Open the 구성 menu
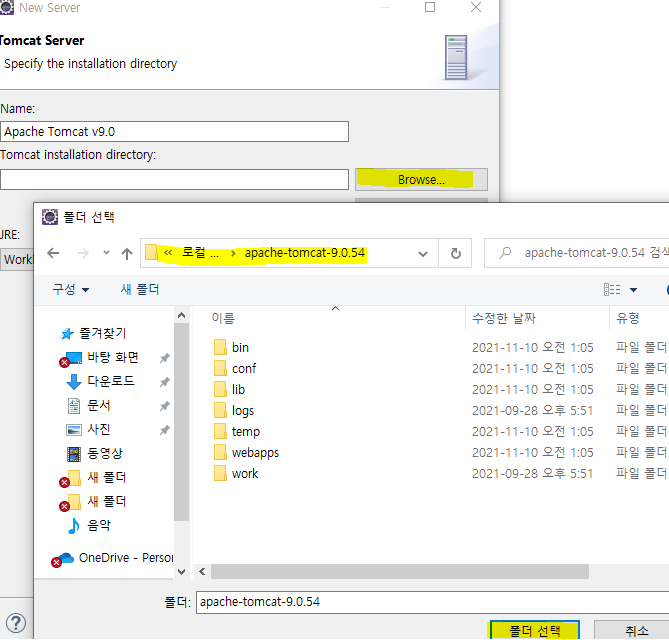This screenshot has height=640, width=669. pos(70,290)
